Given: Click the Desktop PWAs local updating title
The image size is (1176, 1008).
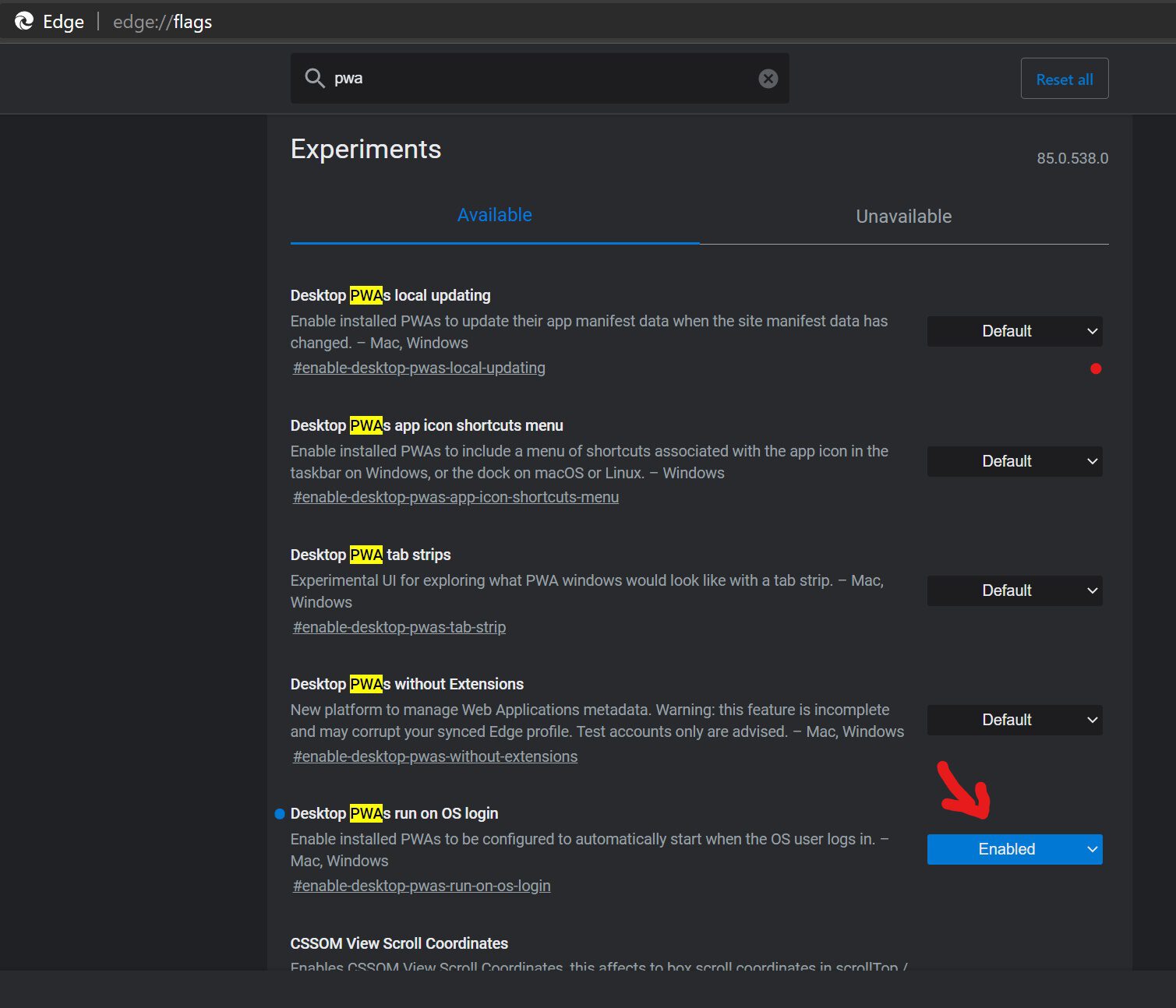Looking at the screenshot, I should tap(390, 295).
